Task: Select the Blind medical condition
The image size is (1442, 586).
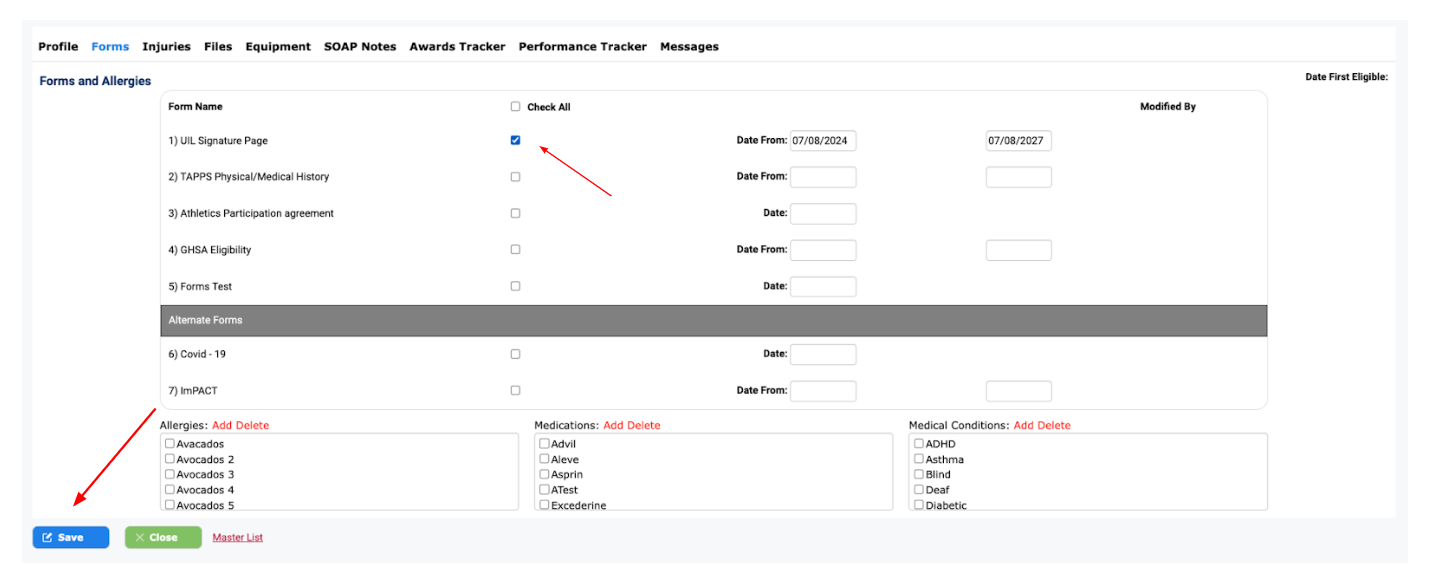Action: click(x=919, y=474)
